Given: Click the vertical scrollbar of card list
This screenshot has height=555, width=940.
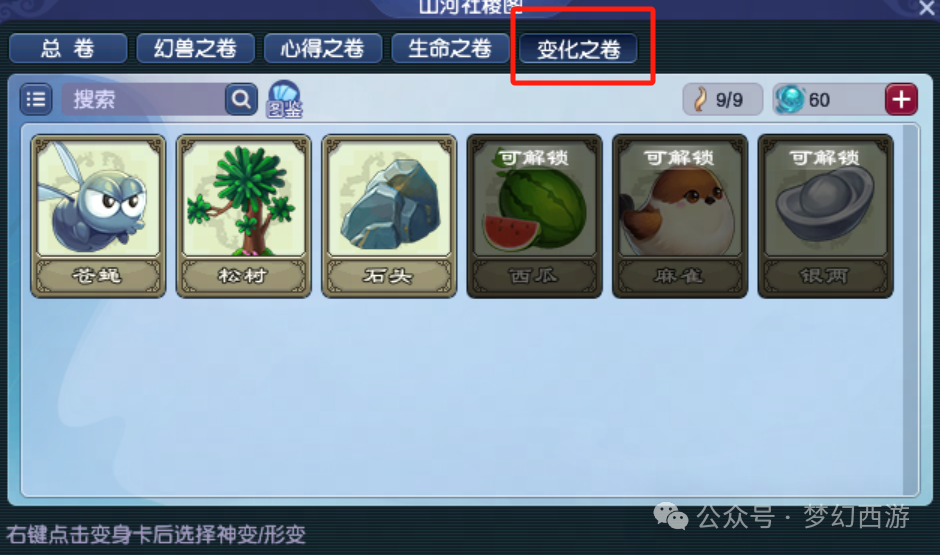Looking at the screenshot, I should pos(910,309).
